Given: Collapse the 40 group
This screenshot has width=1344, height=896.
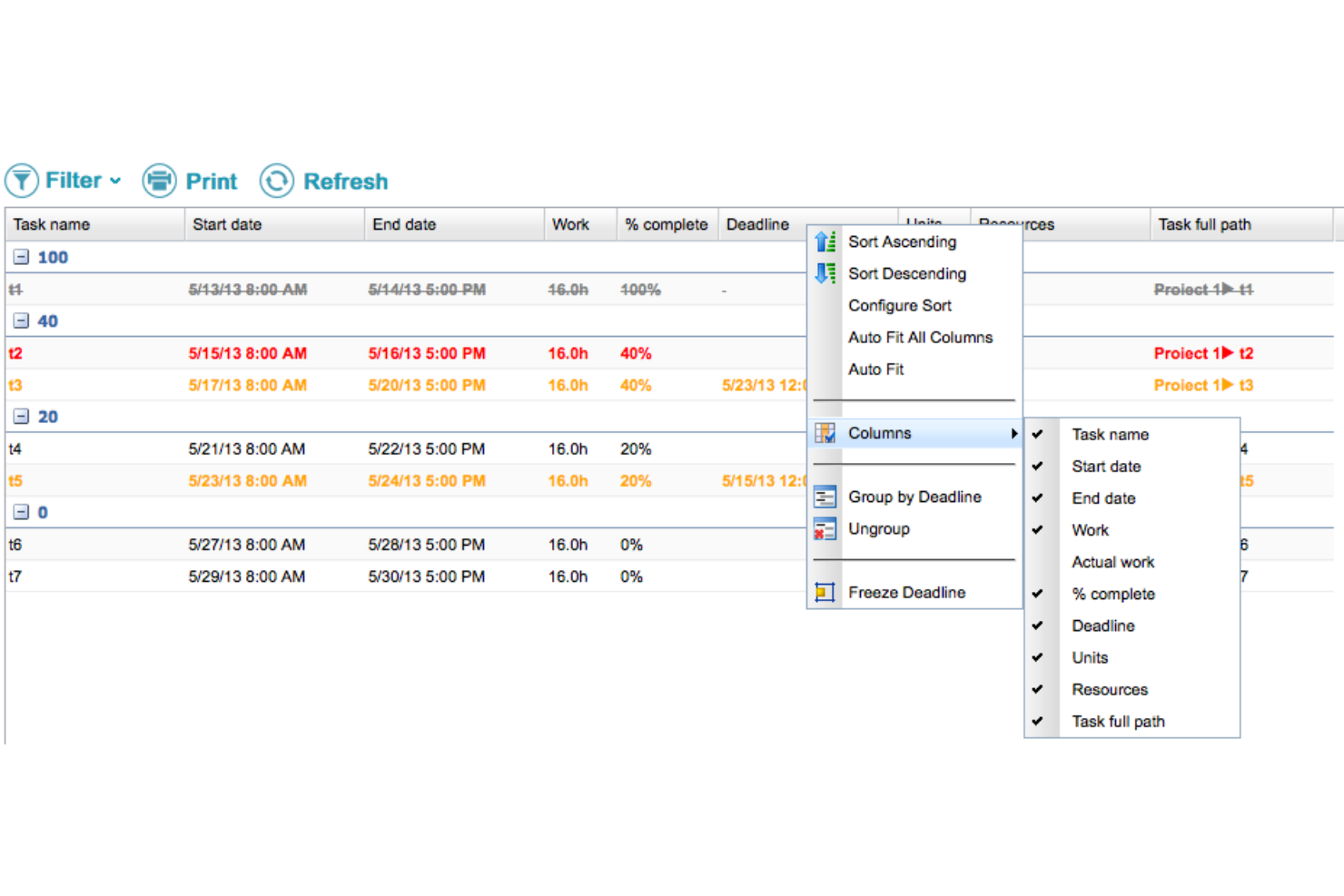Looking at the screenshot, I should [x=21, y=320].
